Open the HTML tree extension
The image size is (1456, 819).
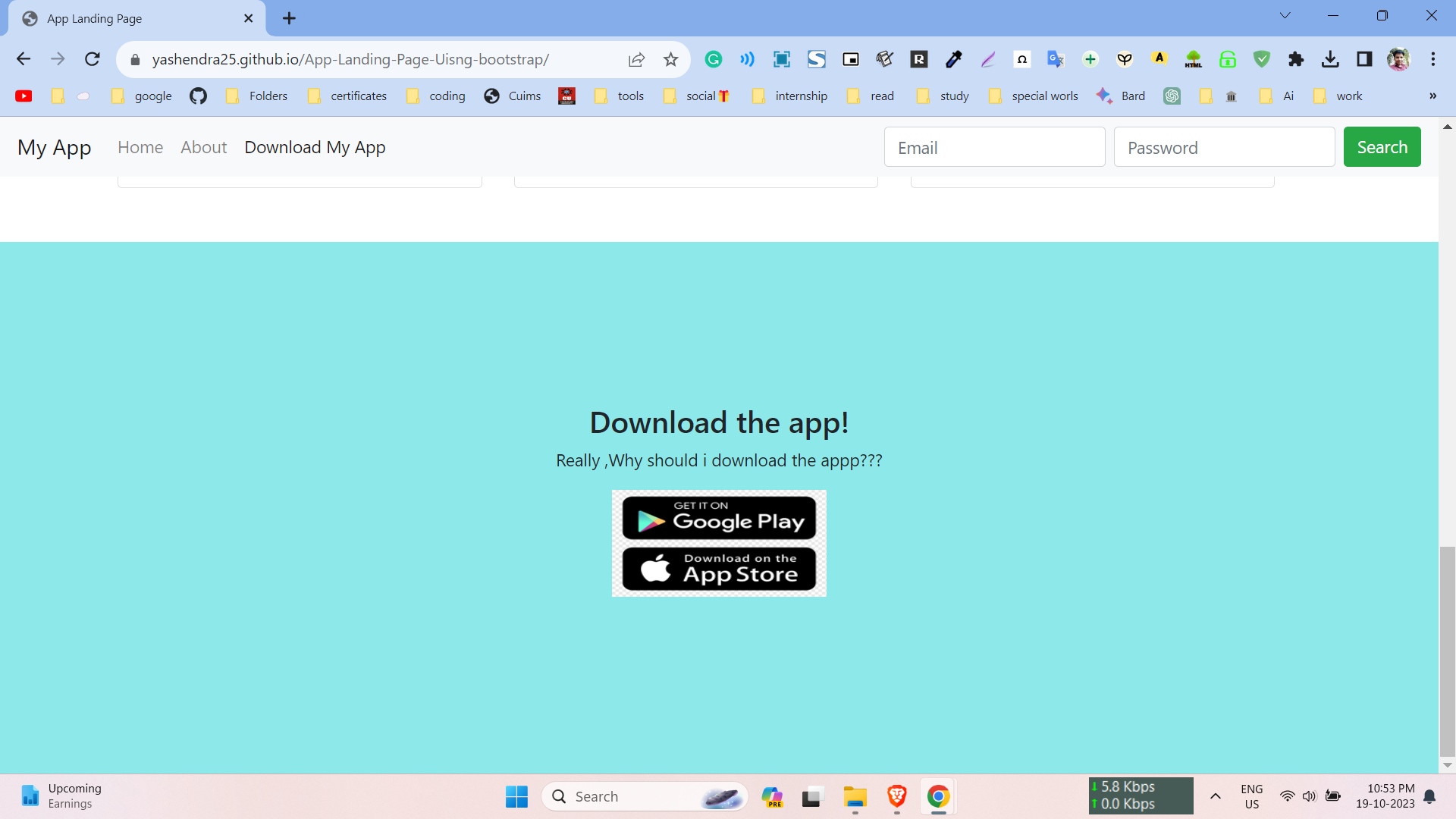(x=1194, y=58)
